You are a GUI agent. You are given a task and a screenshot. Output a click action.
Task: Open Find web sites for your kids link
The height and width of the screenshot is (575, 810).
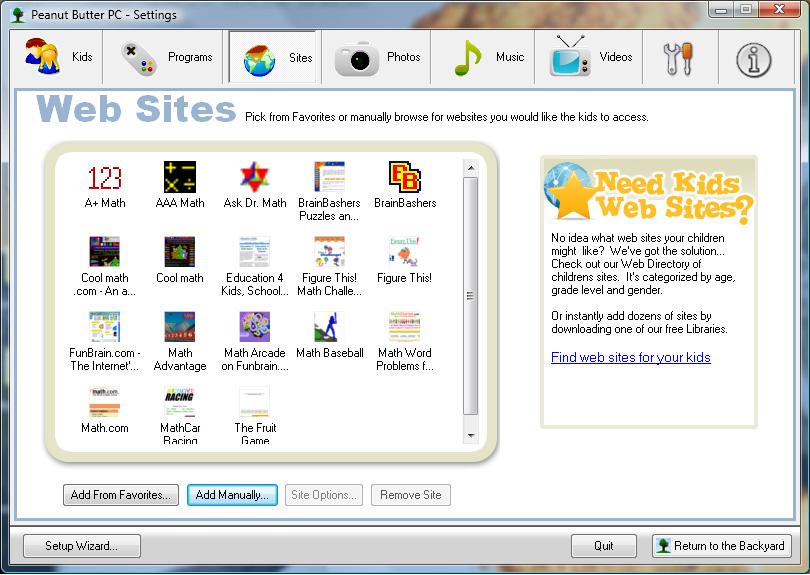631,358
